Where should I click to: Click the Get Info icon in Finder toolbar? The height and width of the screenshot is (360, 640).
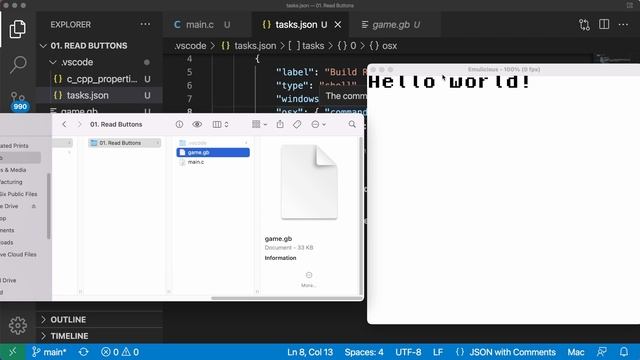click(x=179, y=124)
